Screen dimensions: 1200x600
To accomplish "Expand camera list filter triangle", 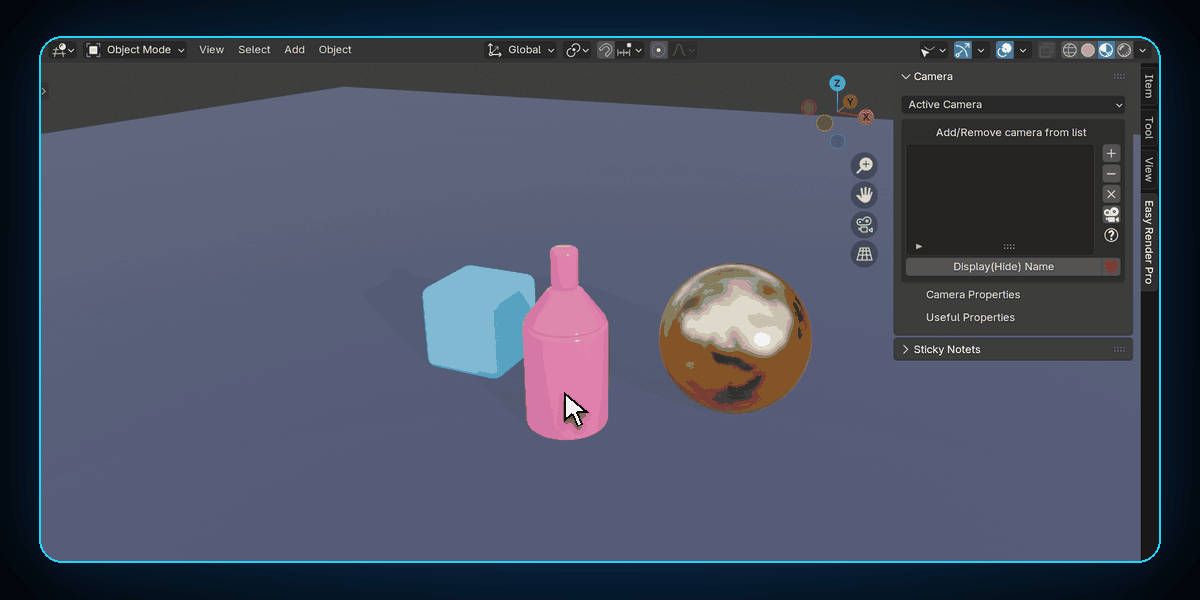I will [x=919, y=246].
